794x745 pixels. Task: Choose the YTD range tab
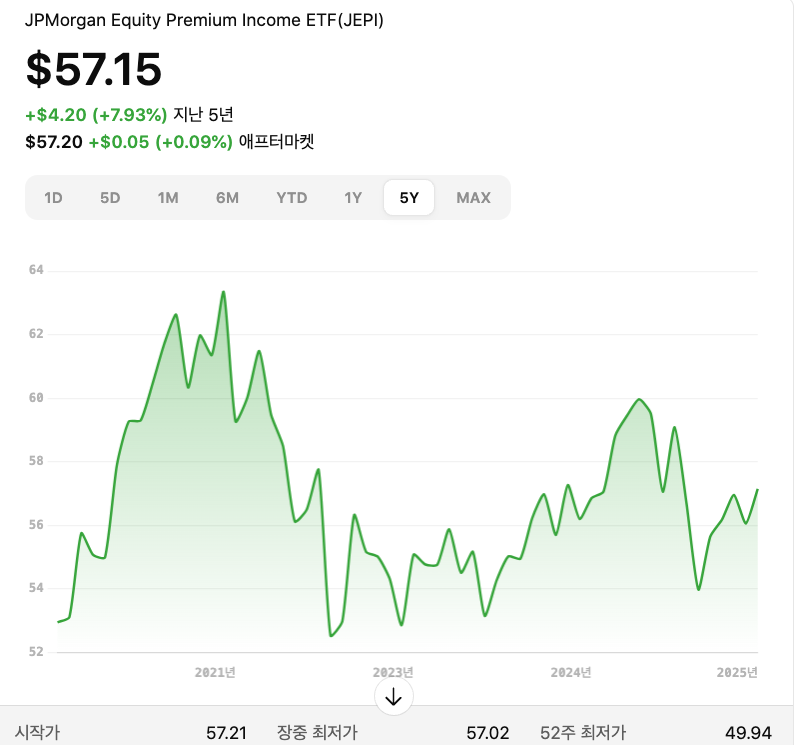pyautogui.click(x=292, y=198)
